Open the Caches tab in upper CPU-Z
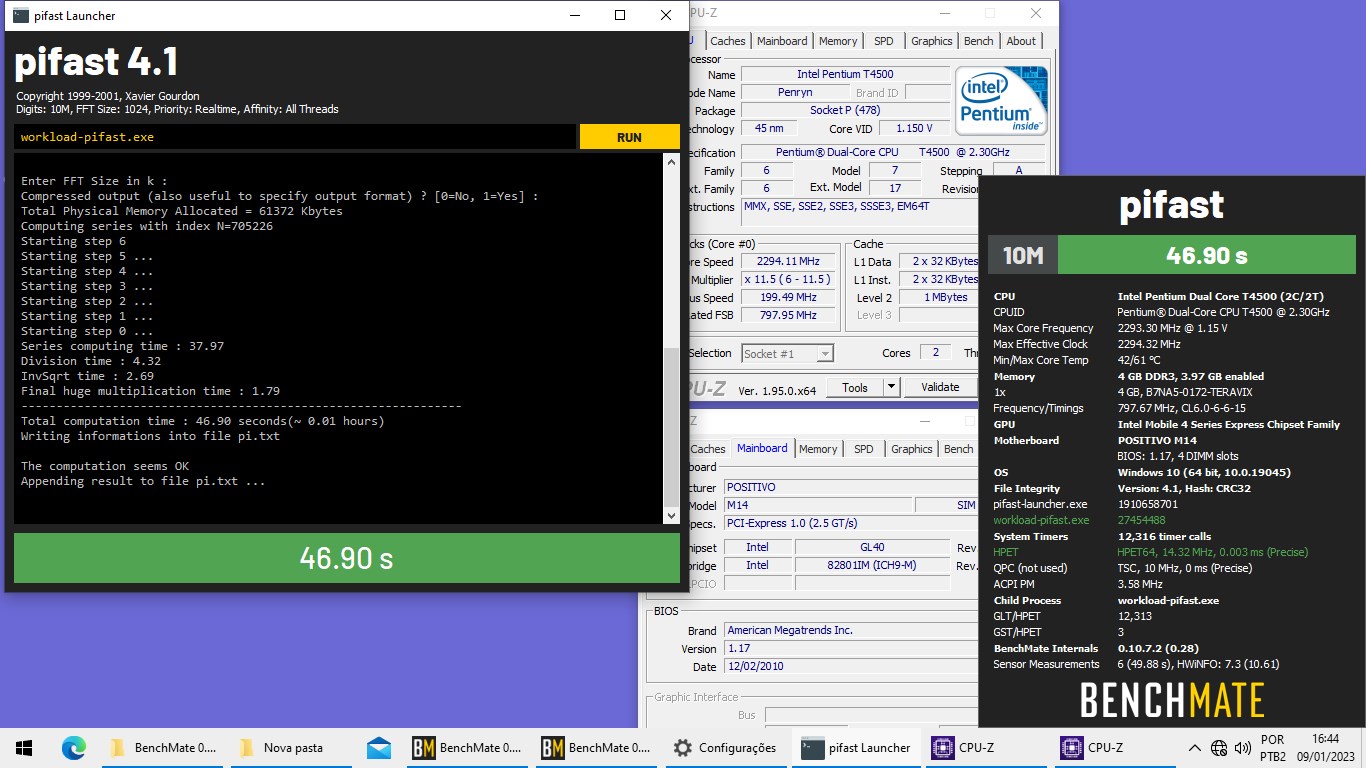The image size is (1366, 768). 727,41
